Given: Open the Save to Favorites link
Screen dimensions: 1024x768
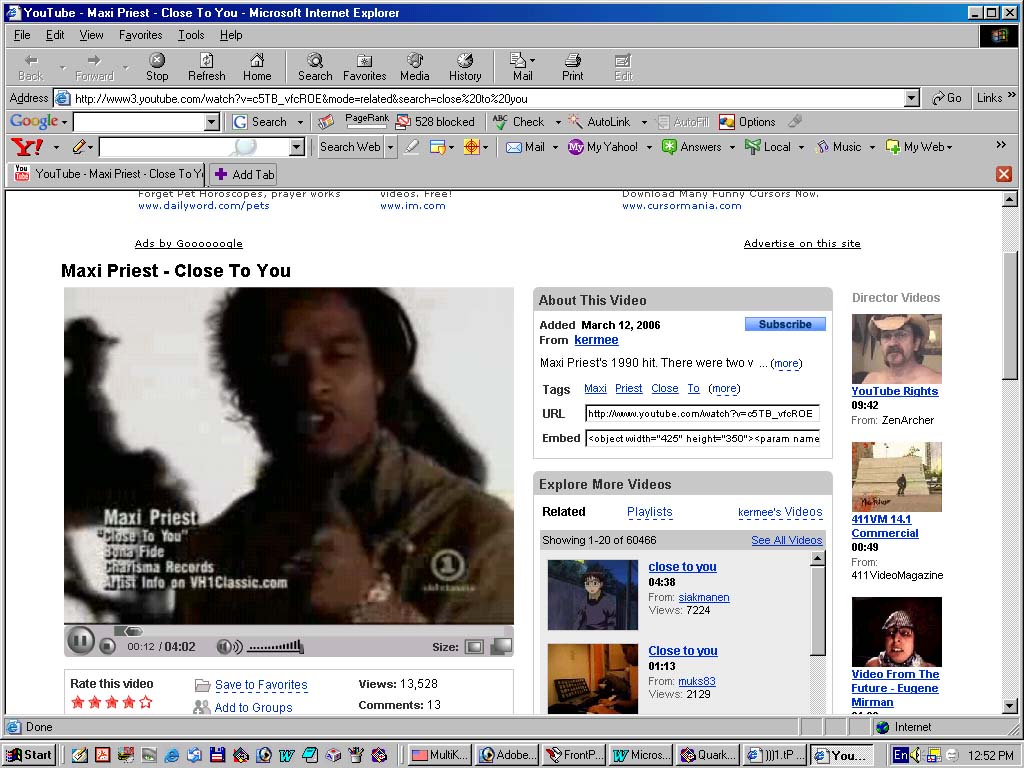Looking at the screenshot, I should [x=261, y=685].
